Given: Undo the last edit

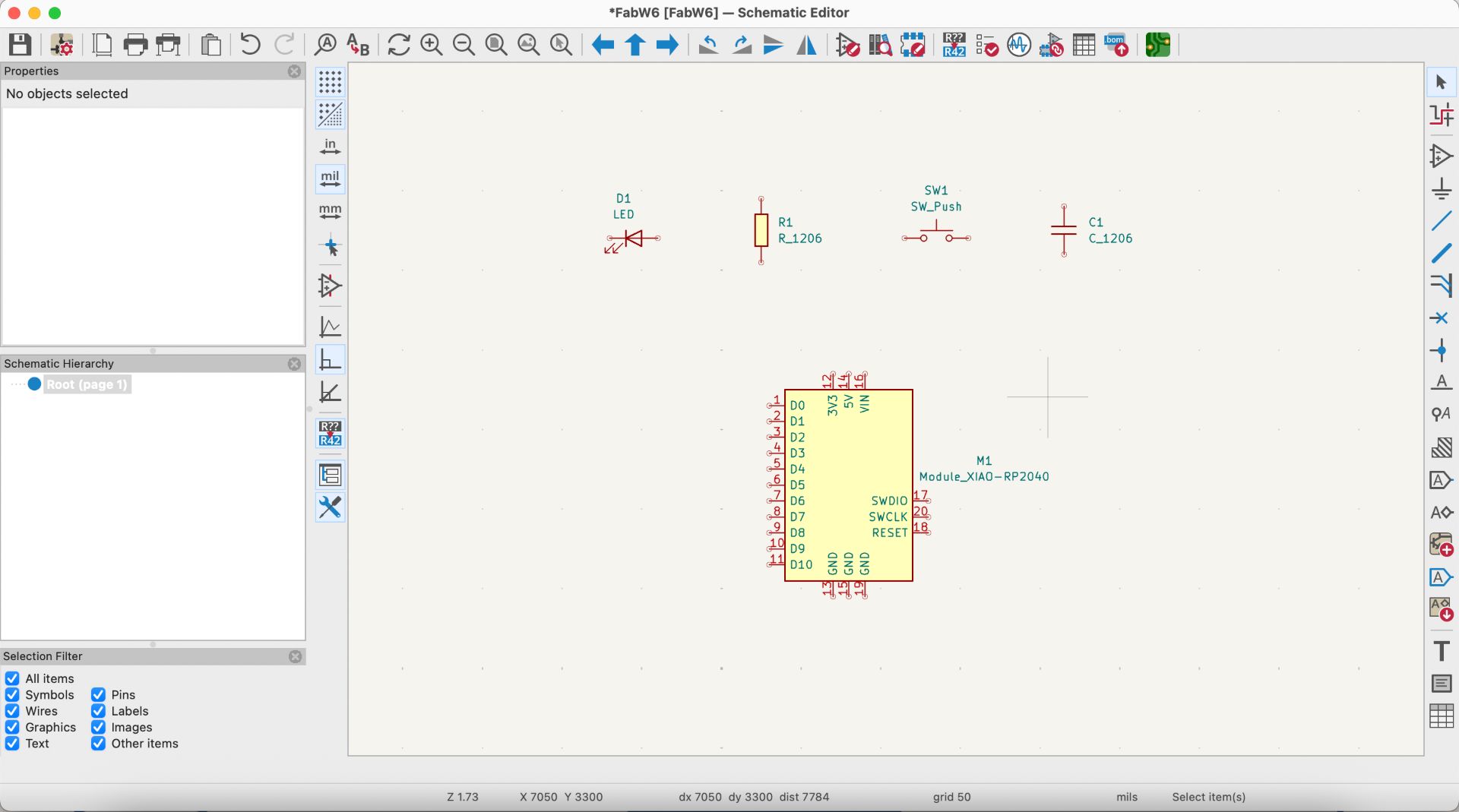Looking at the screenshot, I should 250,45.
